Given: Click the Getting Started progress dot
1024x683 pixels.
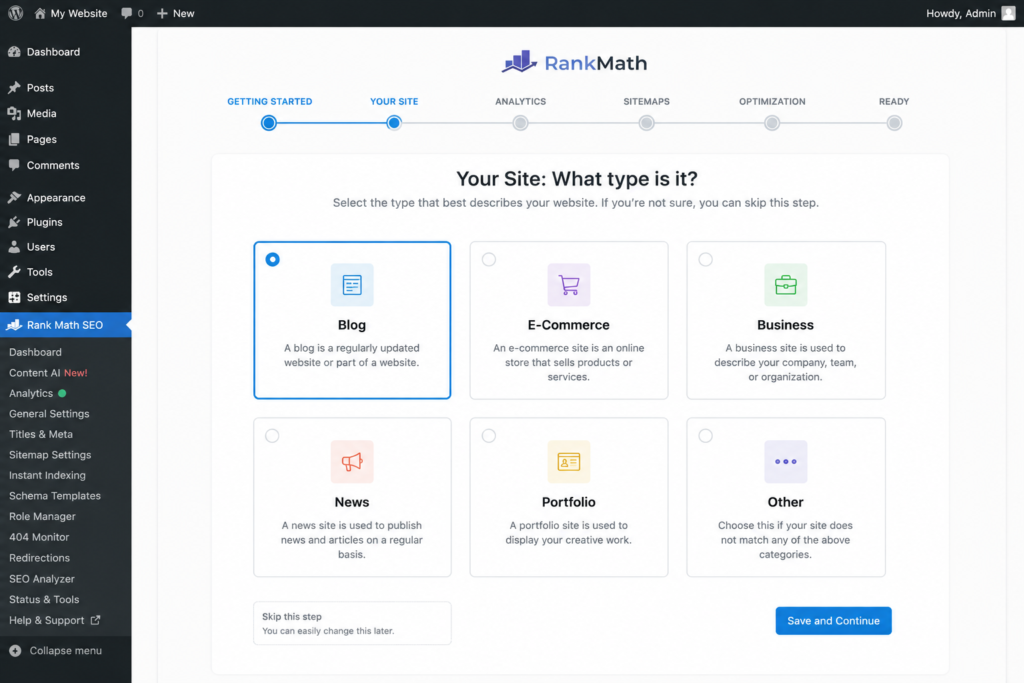Looking at the screenshot, I should tap(268, 123).
